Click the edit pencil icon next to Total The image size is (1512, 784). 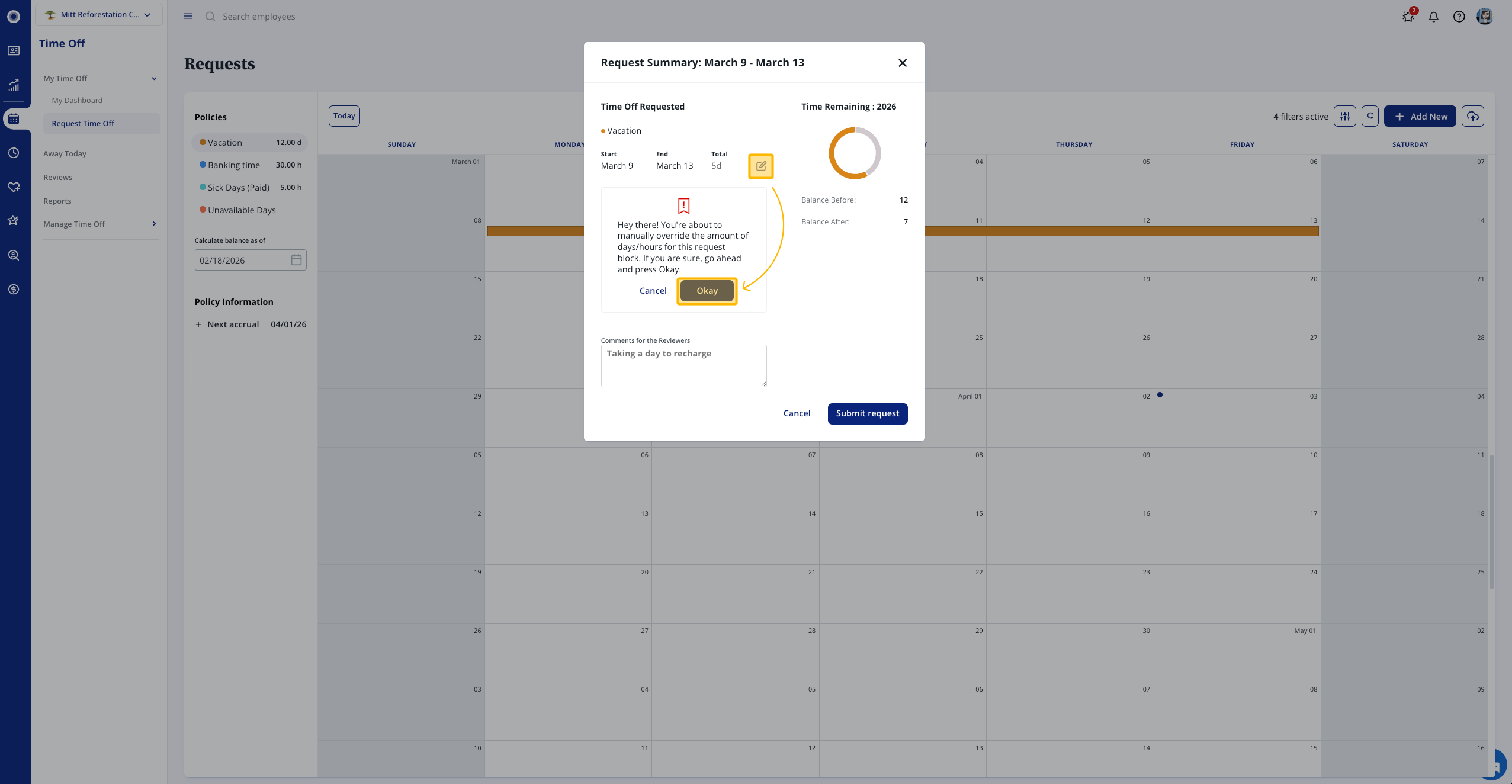[761, 166]
